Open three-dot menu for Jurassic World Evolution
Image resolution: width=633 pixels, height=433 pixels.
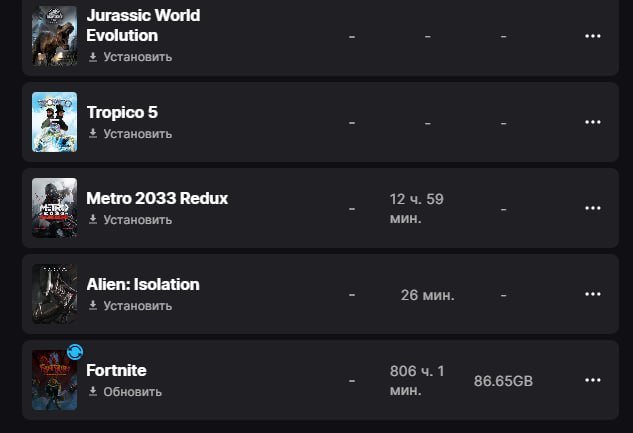pos(592,36)
